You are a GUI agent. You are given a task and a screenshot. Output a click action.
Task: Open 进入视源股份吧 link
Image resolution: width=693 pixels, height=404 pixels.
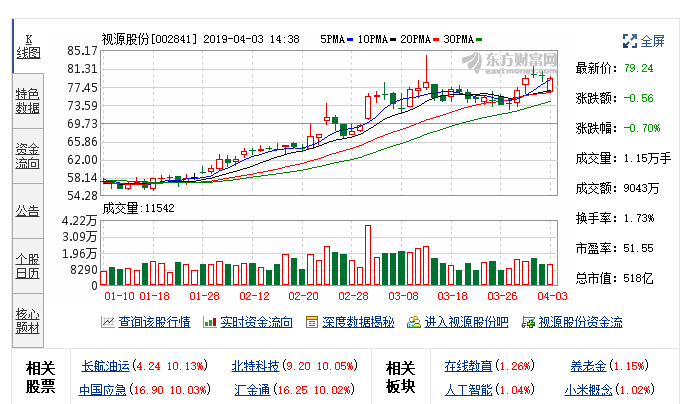(x=466, y=322)
